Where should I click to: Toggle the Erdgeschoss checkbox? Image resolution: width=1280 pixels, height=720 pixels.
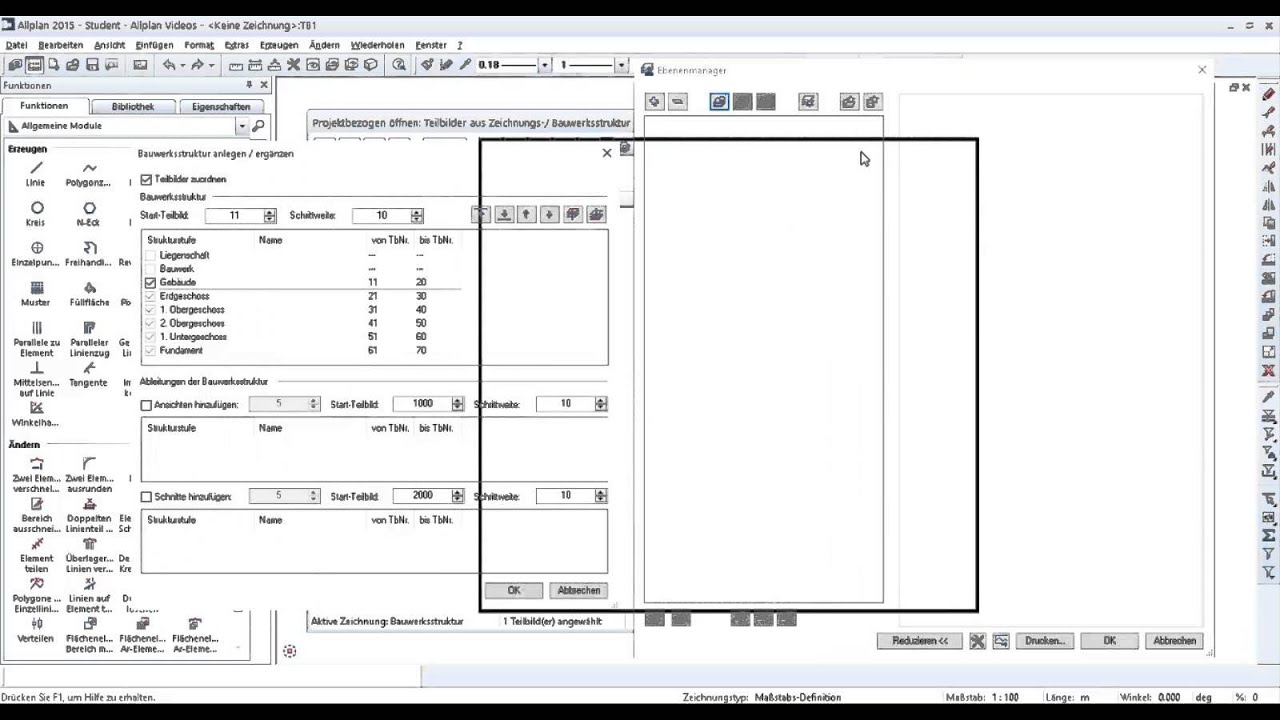pos(151,296)
